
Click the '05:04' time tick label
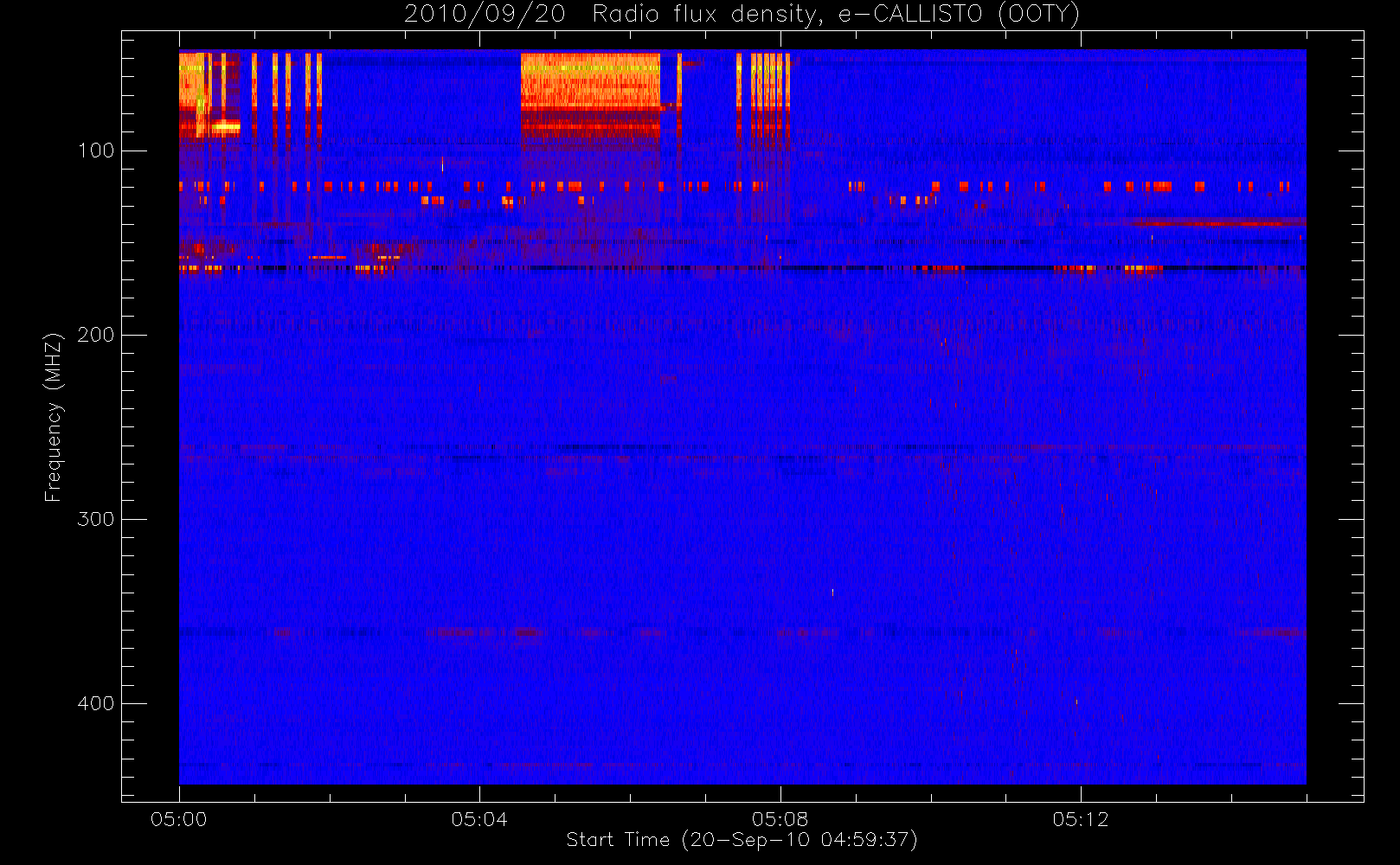coord(479,819)
